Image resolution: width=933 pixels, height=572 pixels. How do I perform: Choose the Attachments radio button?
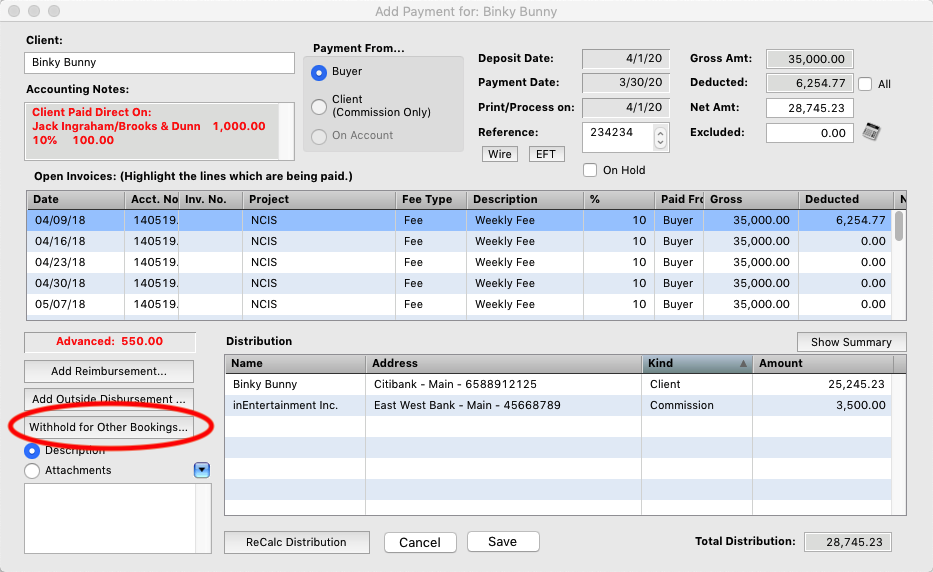[x=32, y=471]
